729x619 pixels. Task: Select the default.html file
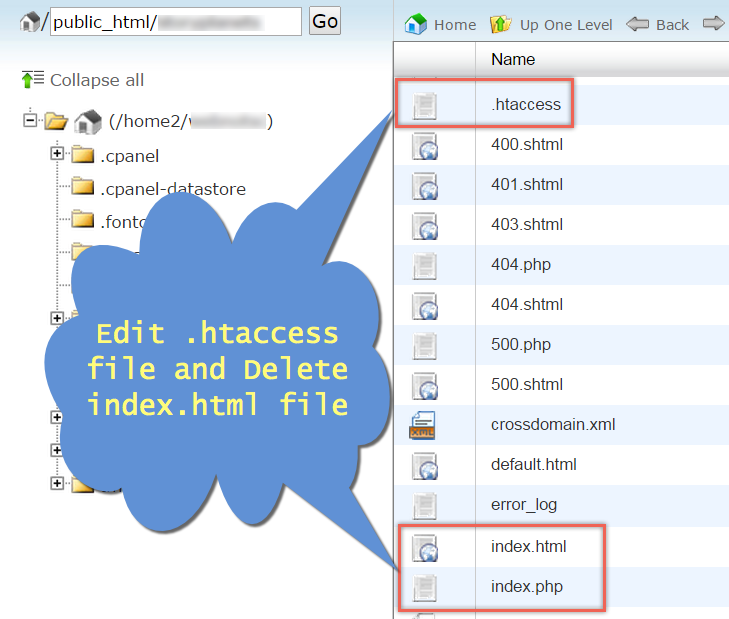click(533, 465)
